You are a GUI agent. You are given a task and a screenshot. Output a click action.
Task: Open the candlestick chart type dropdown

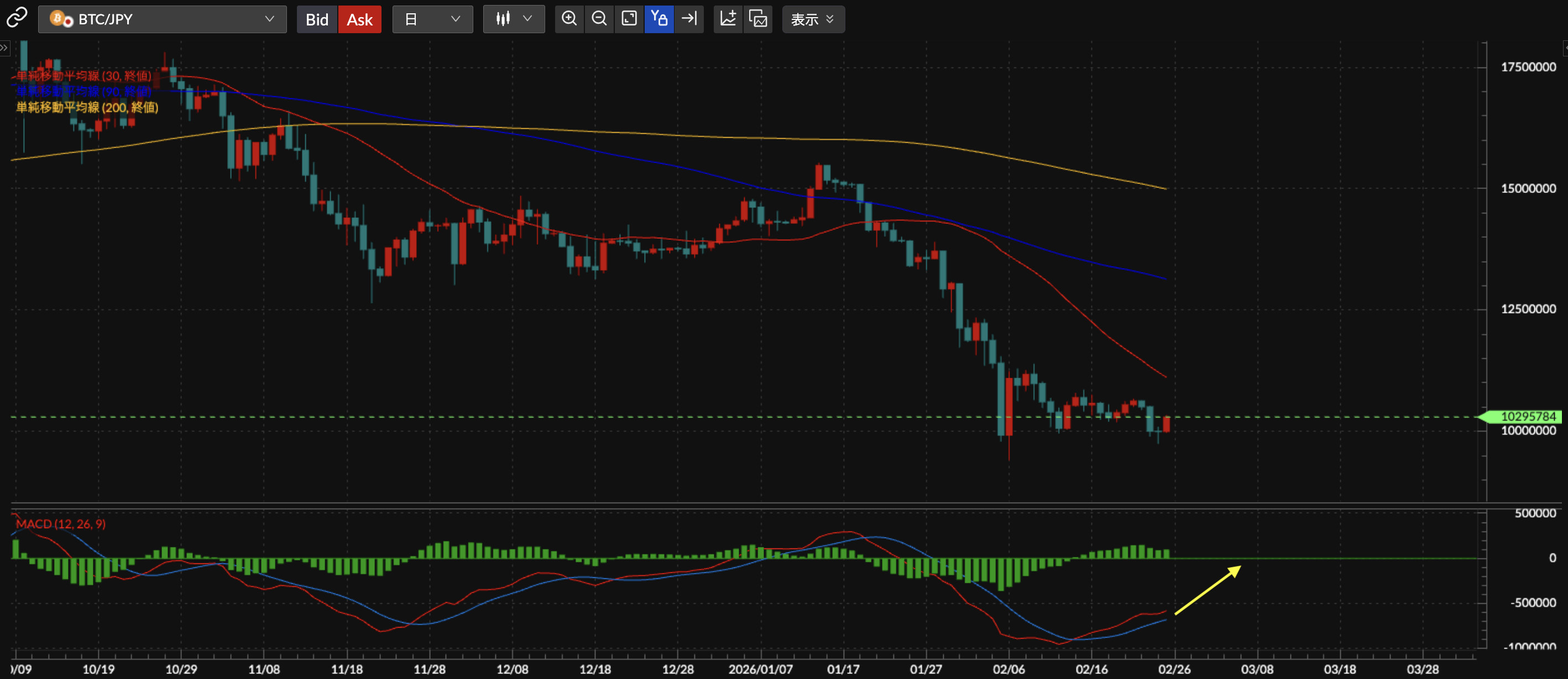click(513, 19)
